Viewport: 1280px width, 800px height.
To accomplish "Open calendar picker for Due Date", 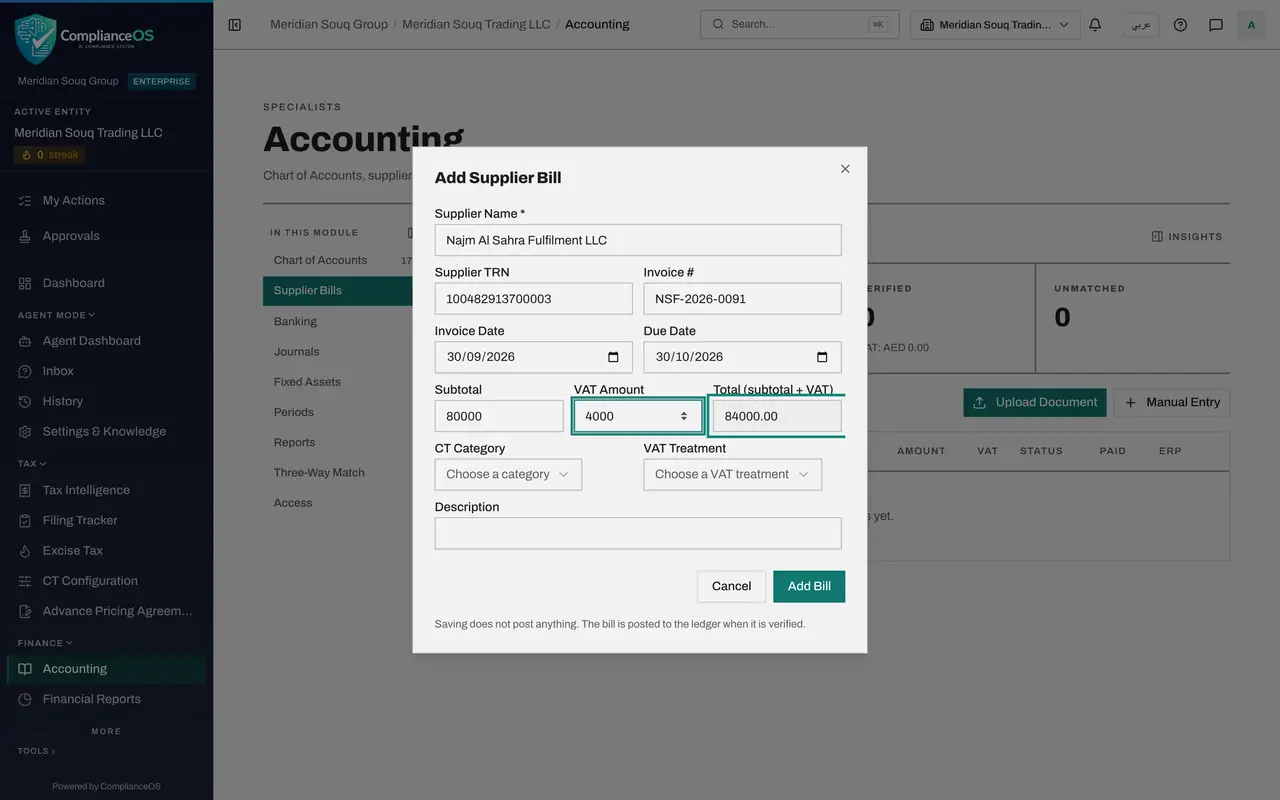I will [x=822, y=357].
